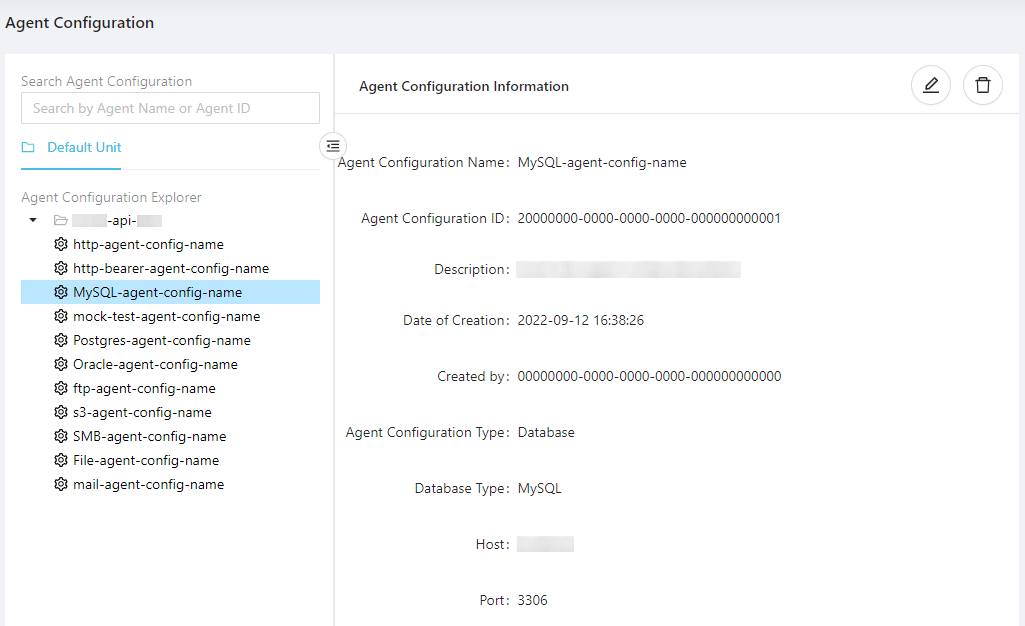1025x626 pixels.
Task: Click the Agent Configuration ID value
Action: [x=649, y=218]
